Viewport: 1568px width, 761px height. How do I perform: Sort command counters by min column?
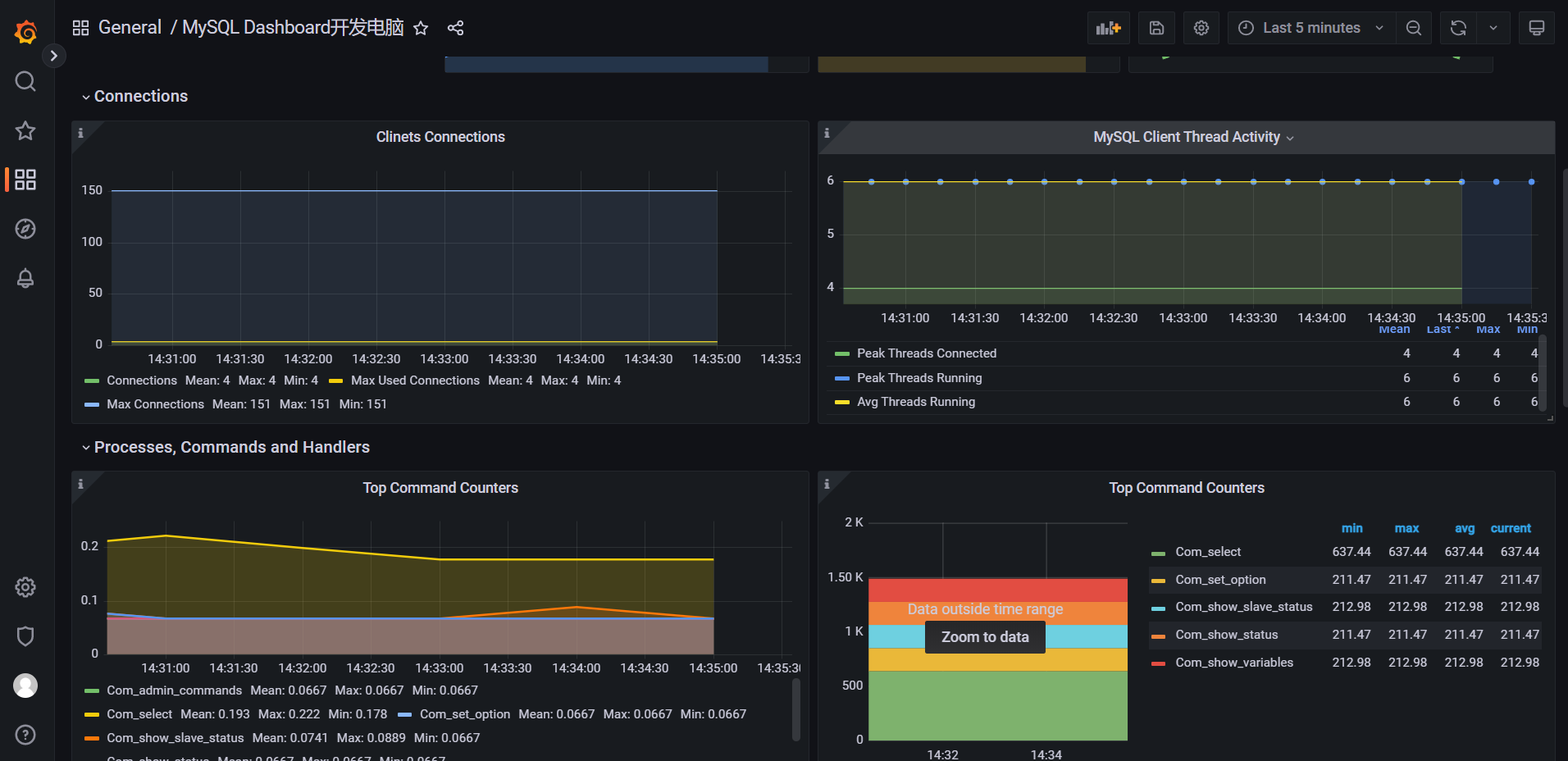[x=1351, y=528]
